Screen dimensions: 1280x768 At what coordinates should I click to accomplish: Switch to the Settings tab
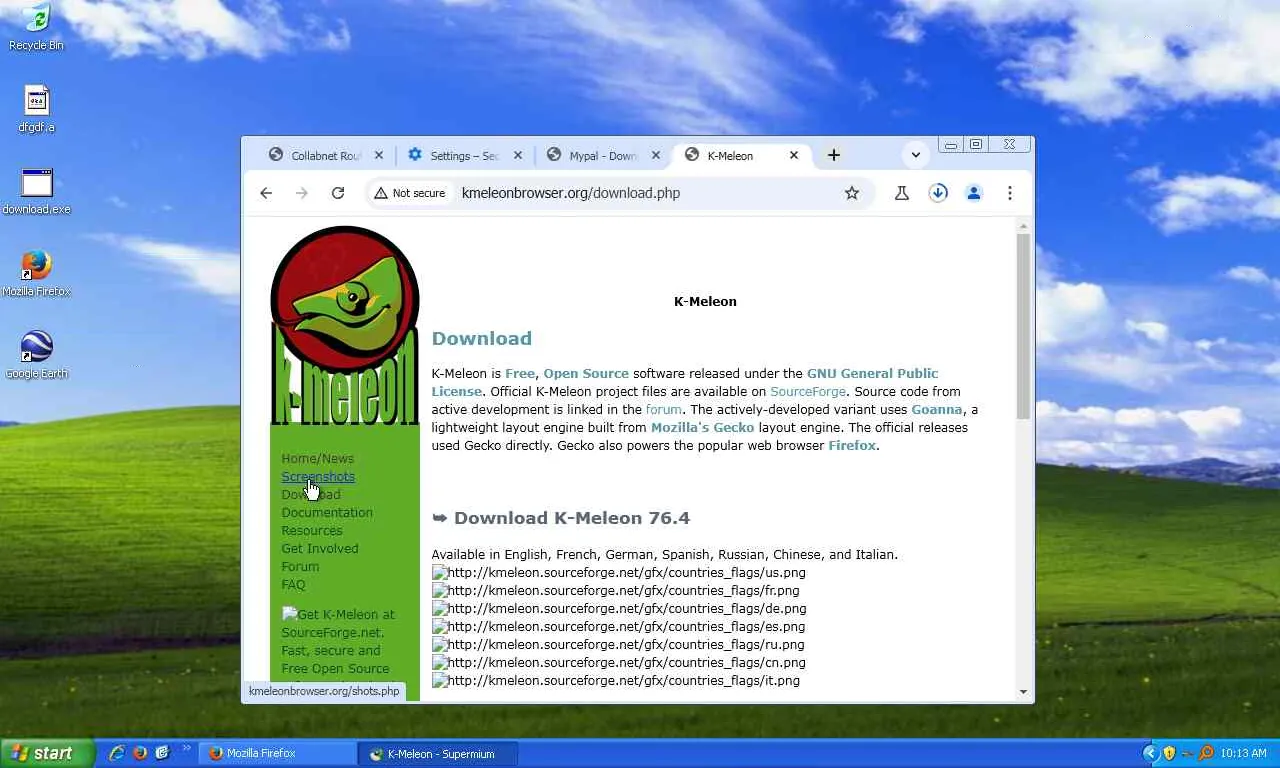click(464, 155)
